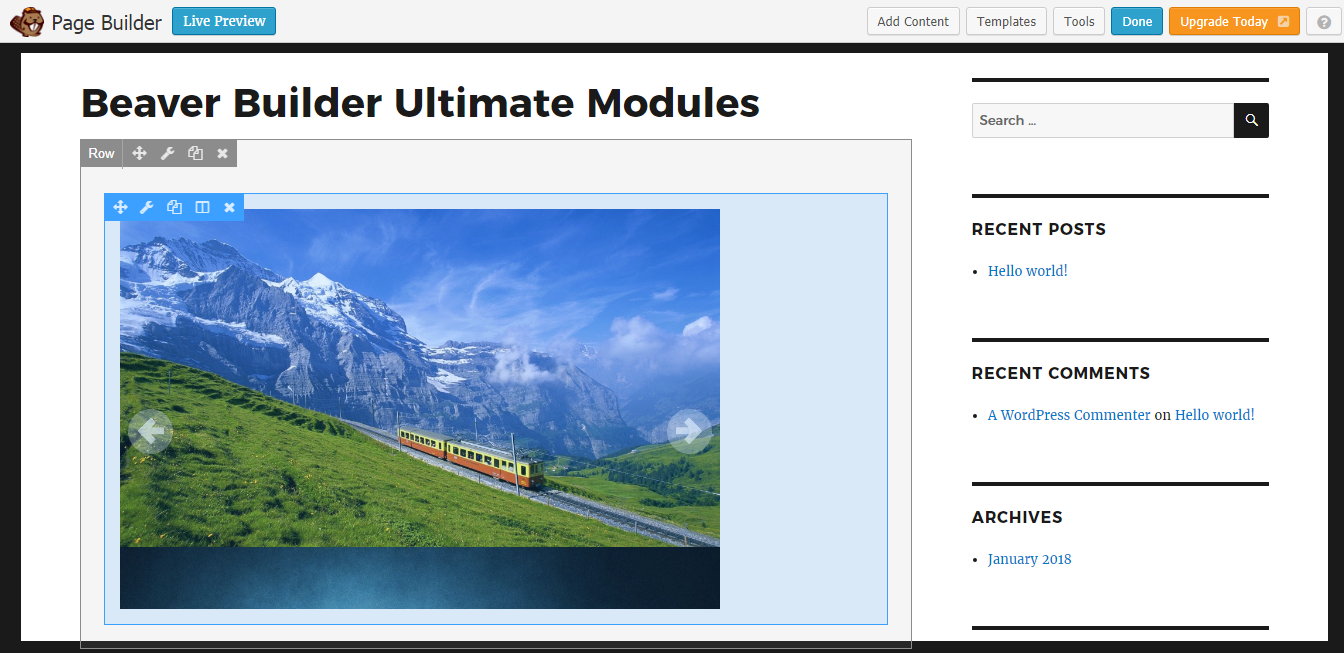Duplicate the slider module
1344x653 pixels.
[x=174, y=207]
